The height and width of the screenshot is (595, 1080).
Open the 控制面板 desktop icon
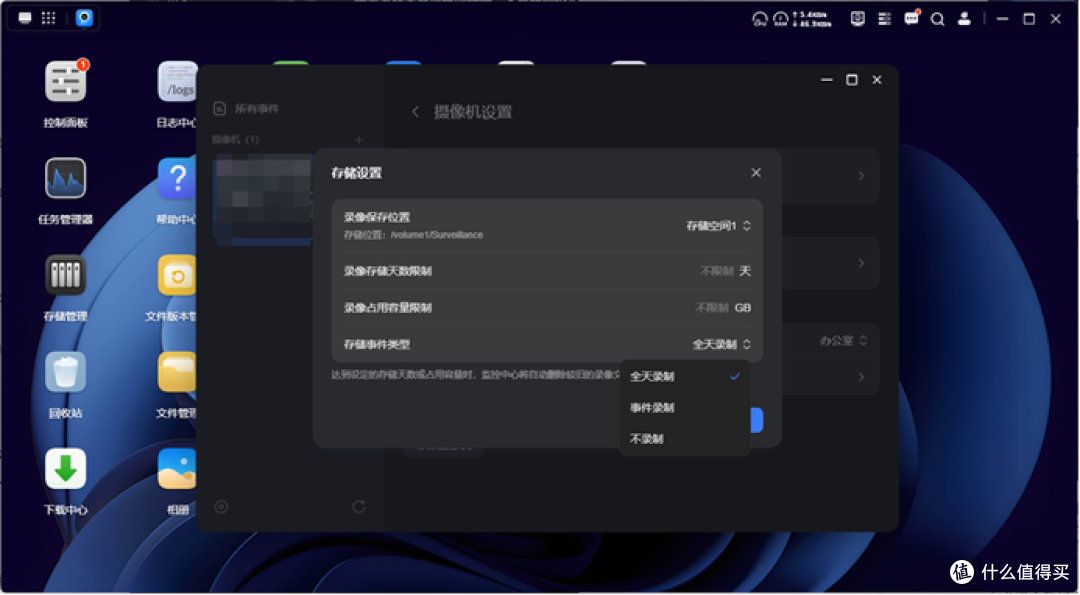click(x=65, y=81)
